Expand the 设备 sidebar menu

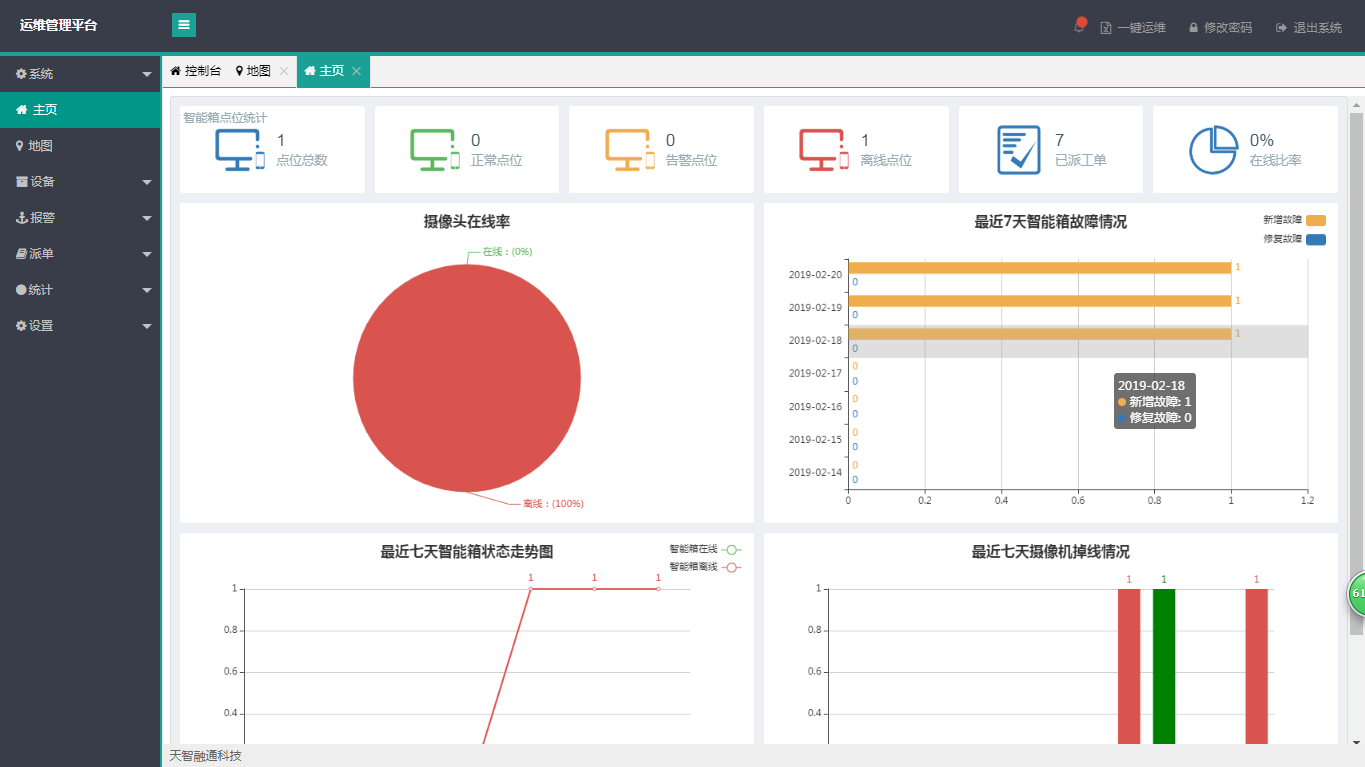[80, 182]
